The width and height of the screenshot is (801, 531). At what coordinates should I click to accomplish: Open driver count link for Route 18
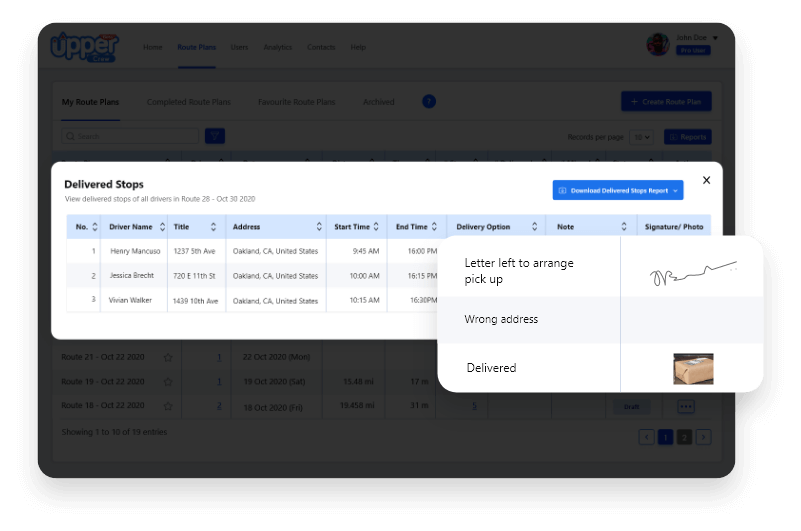(x=219, y=406)
